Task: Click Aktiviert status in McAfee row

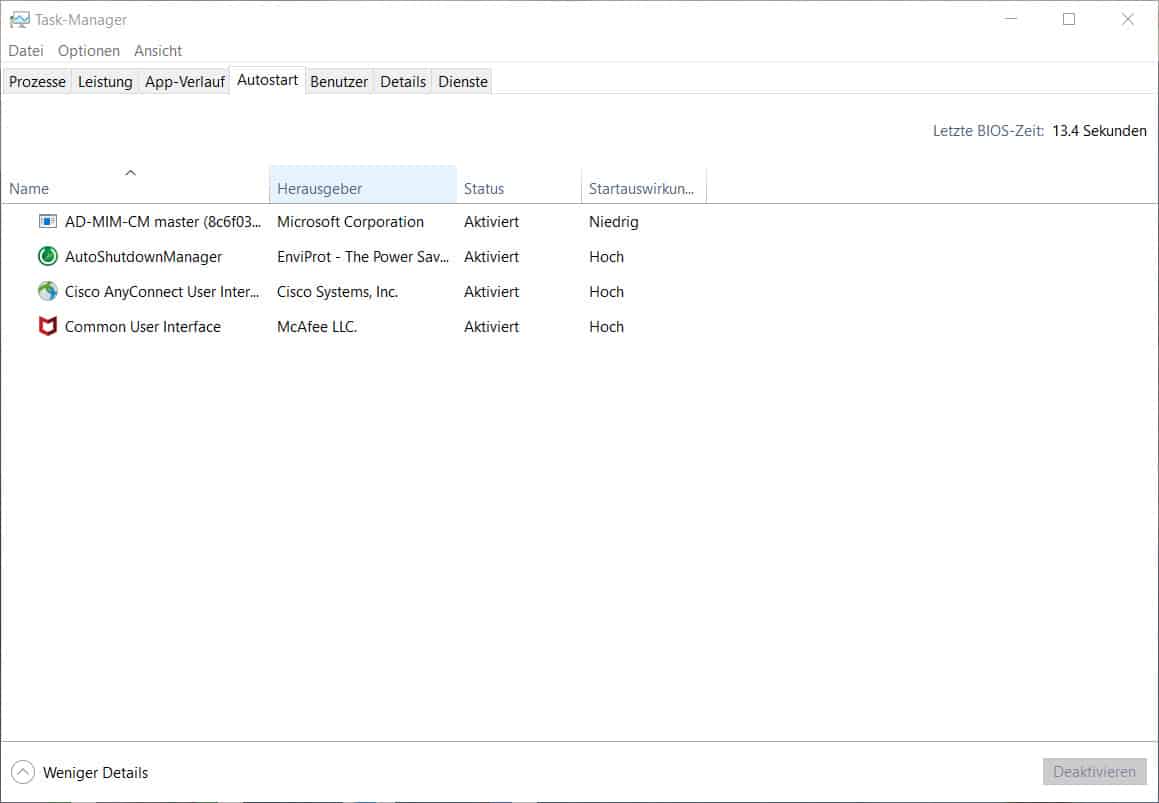Action: tap(492, 326)
